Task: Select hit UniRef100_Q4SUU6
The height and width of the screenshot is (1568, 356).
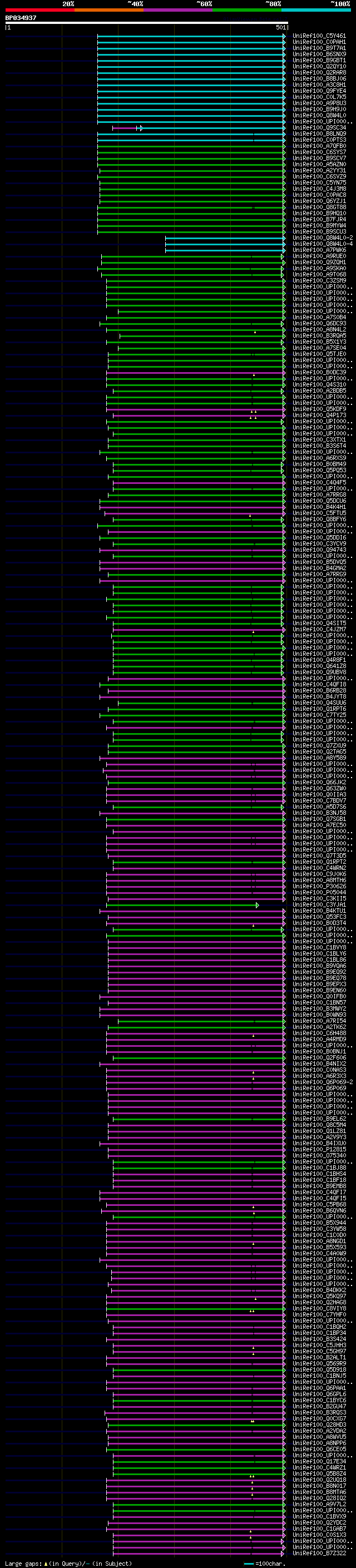Action: [319, 703]
